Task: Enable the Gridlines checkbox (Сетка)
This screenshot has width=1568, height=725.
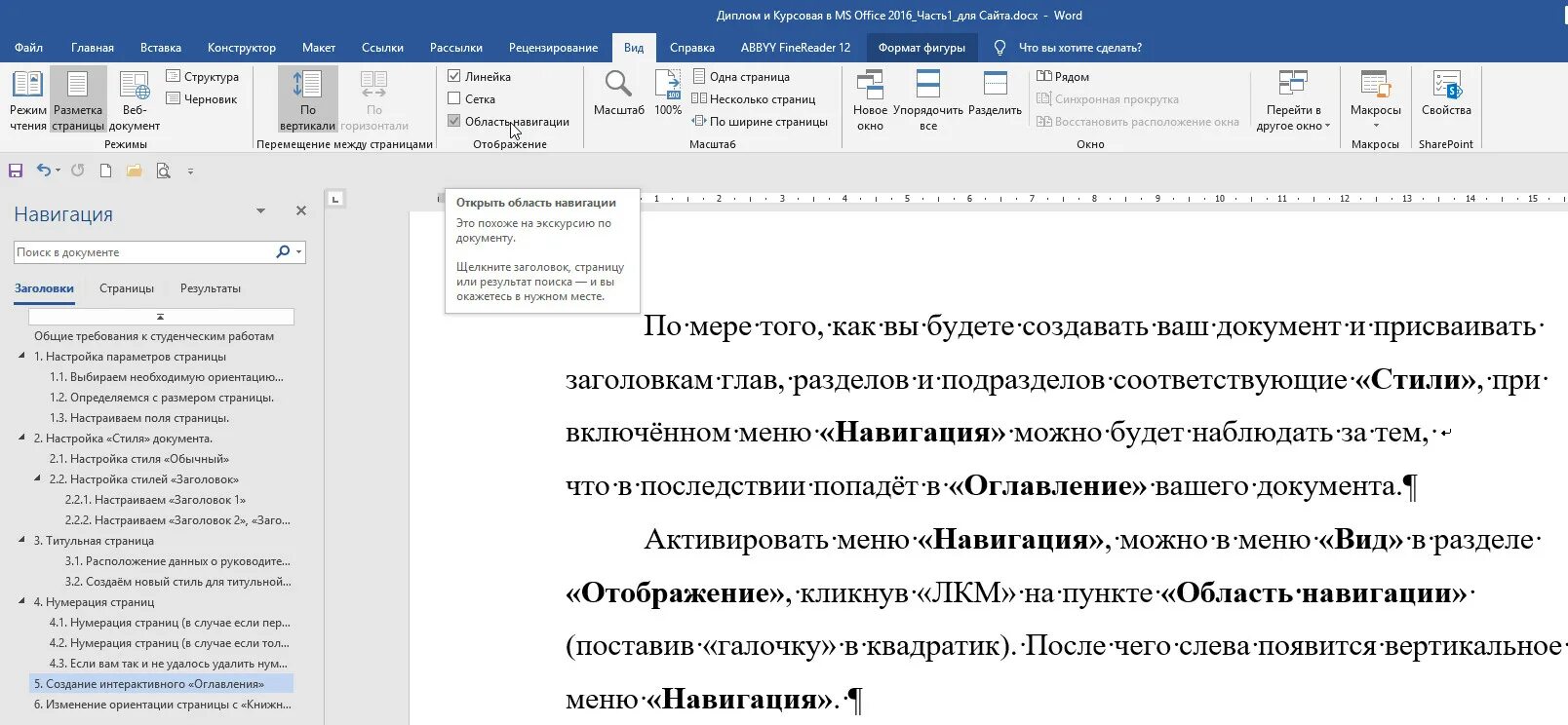Action: [x=453, y=98]
